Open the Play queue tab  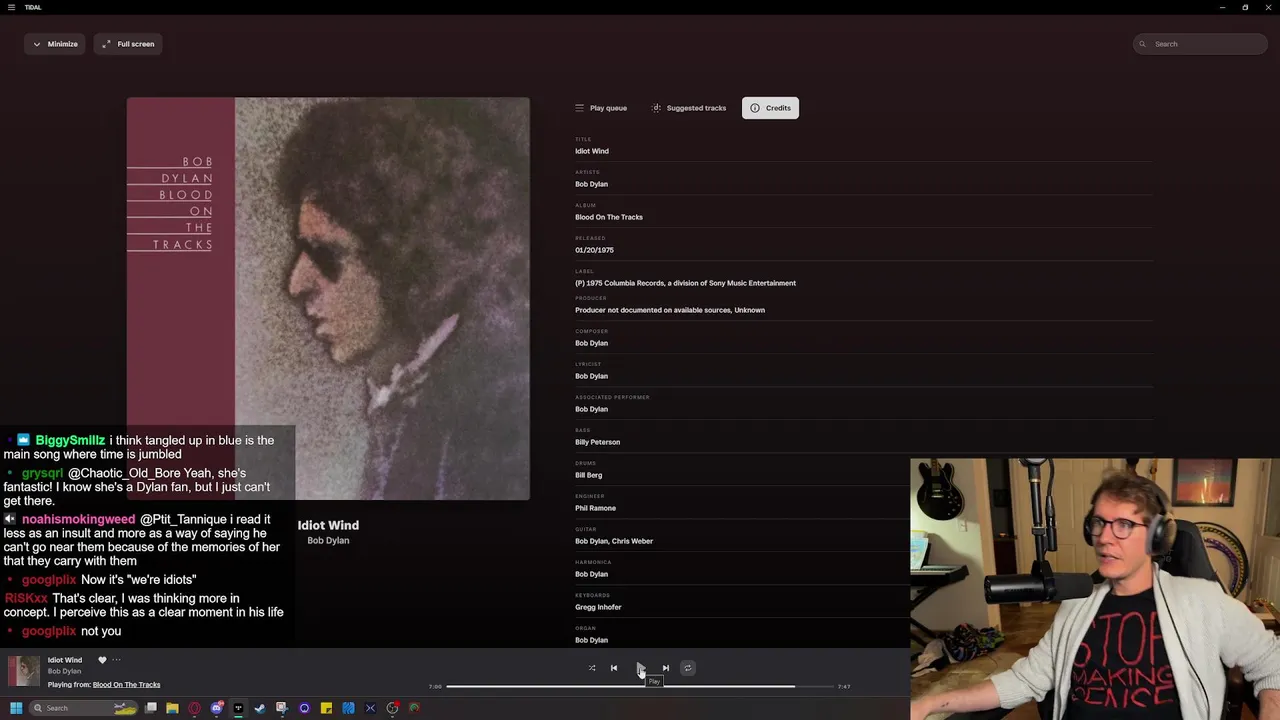click(601, 108)
